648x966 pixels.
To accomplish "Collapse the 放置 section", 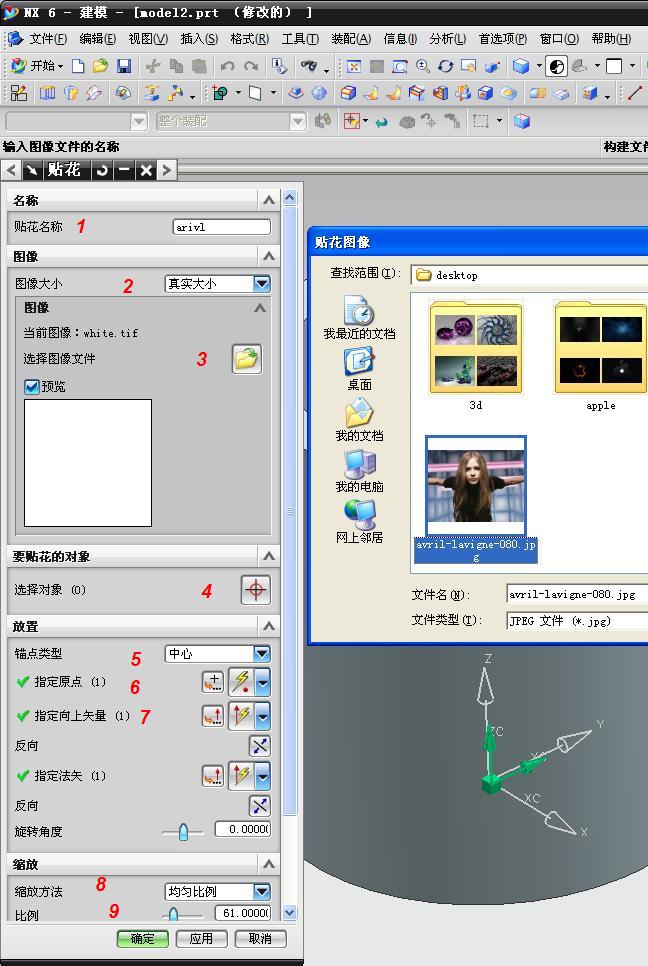I will (269, 627).
